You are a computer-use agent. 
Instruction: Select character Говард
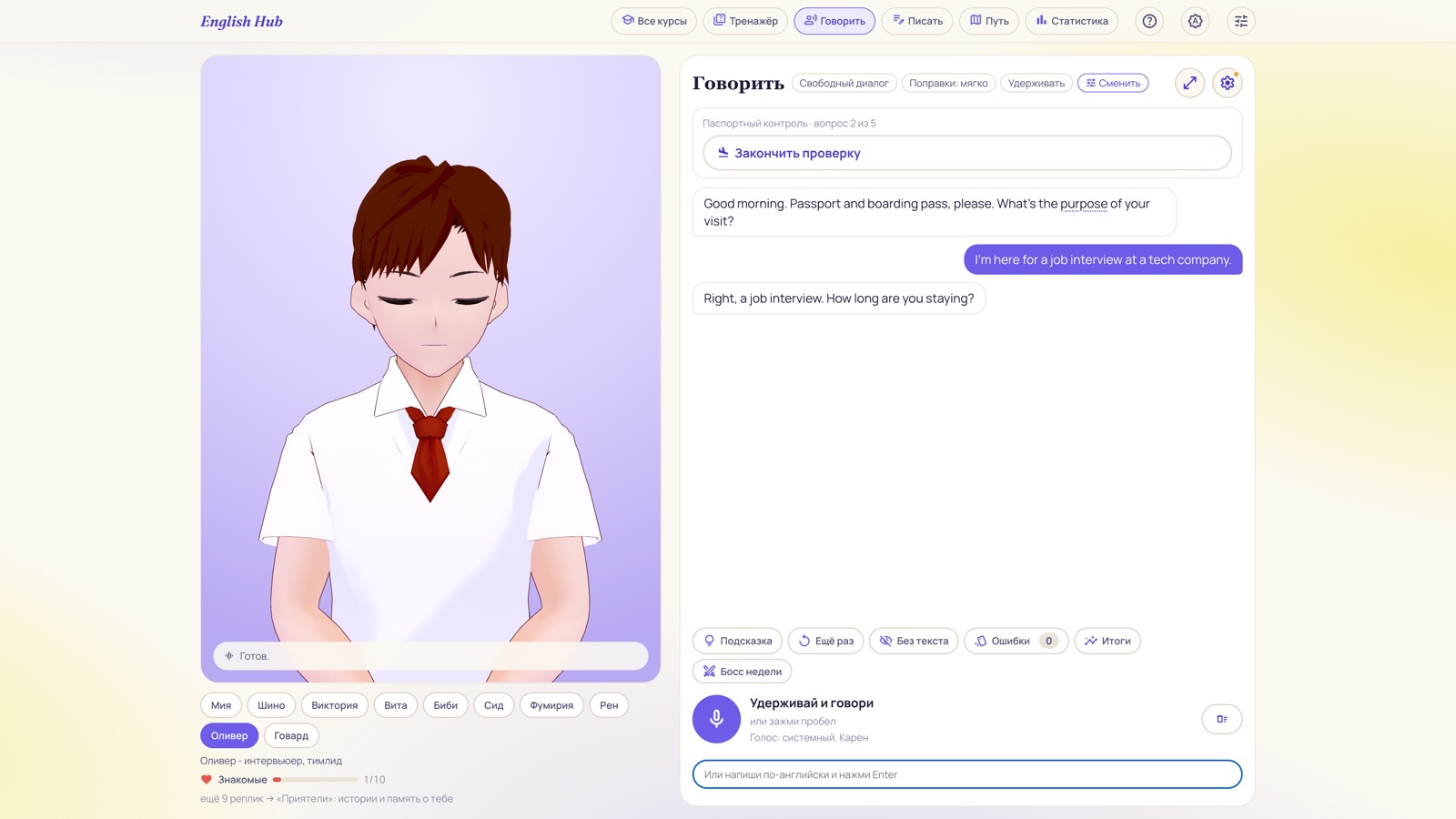tap(291, 735)
